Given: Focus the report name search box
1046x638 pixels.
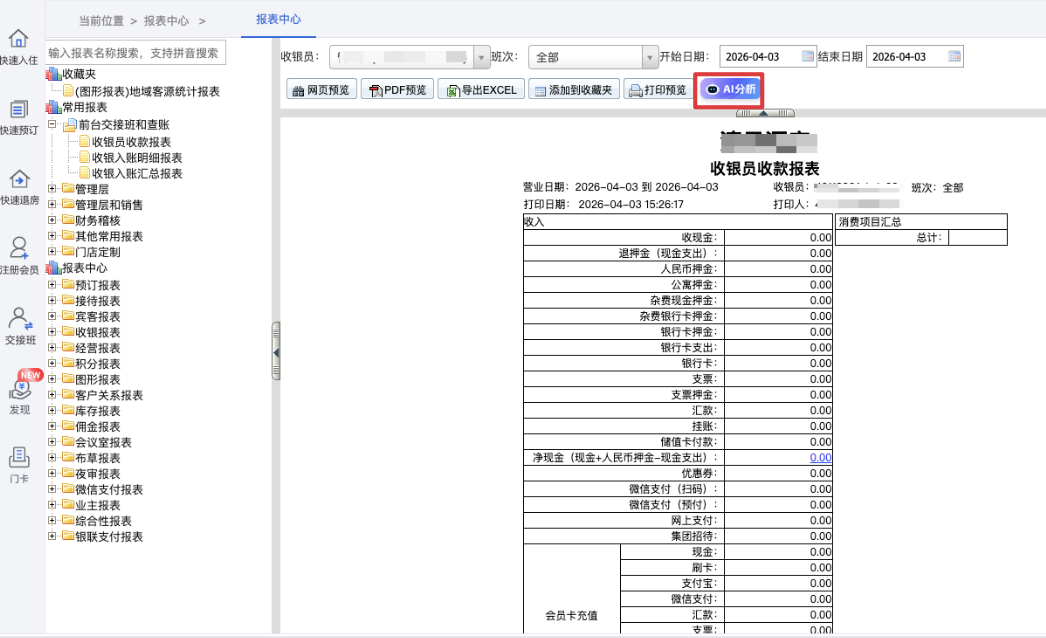Looking at the screenshot, I should [x=136, y=53].
